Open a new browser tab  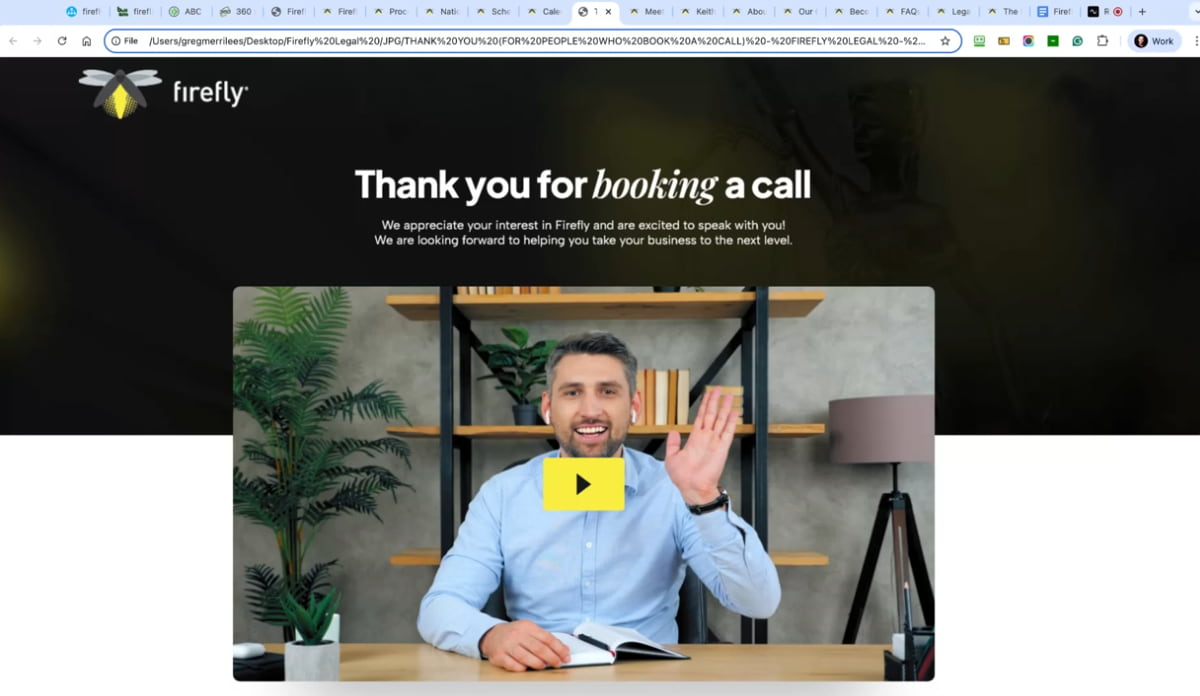pos(1143,12)
